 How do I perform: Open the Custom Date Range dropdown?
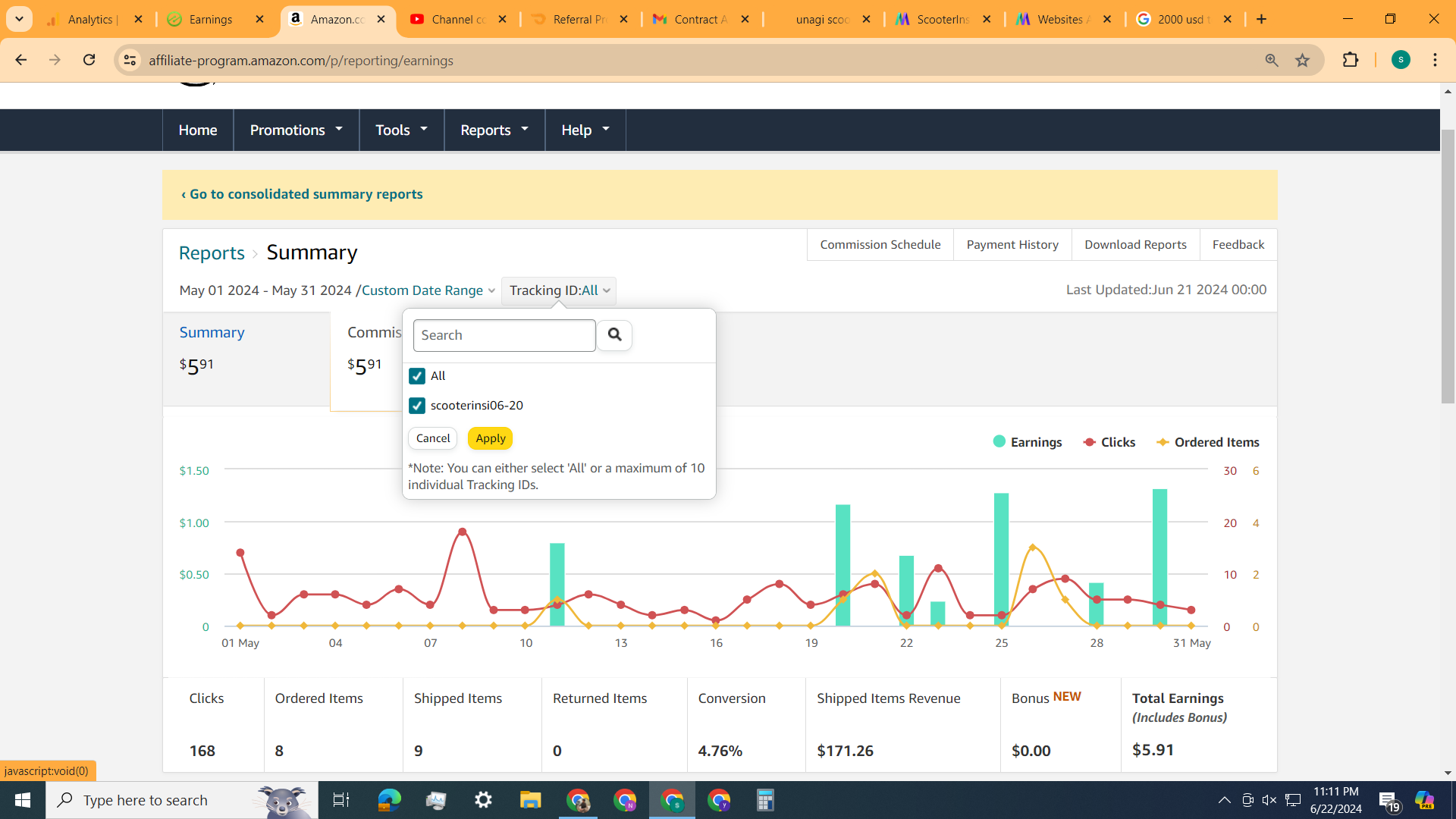428,290
